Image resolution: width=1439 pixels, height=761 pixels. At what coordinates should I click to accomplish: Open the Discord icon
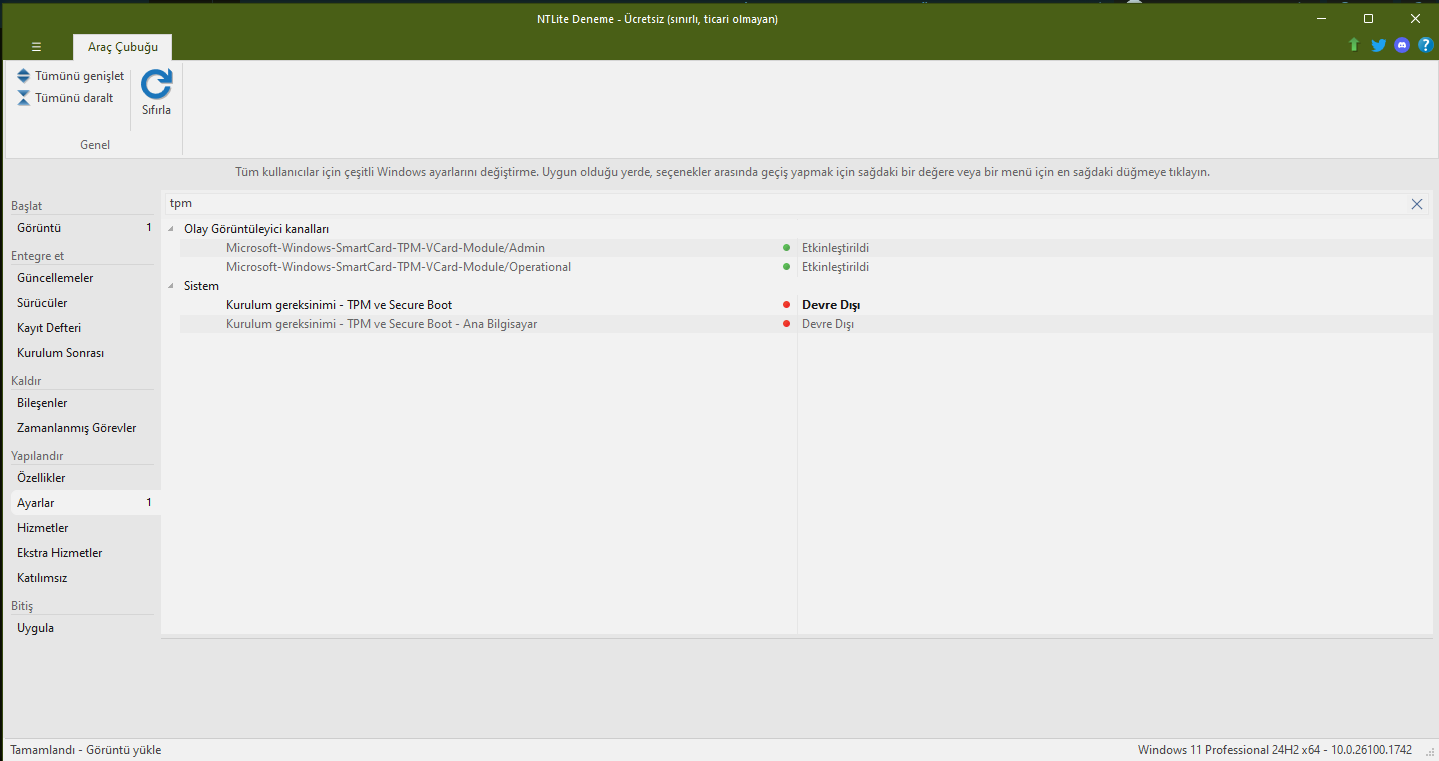[1402, 45]
